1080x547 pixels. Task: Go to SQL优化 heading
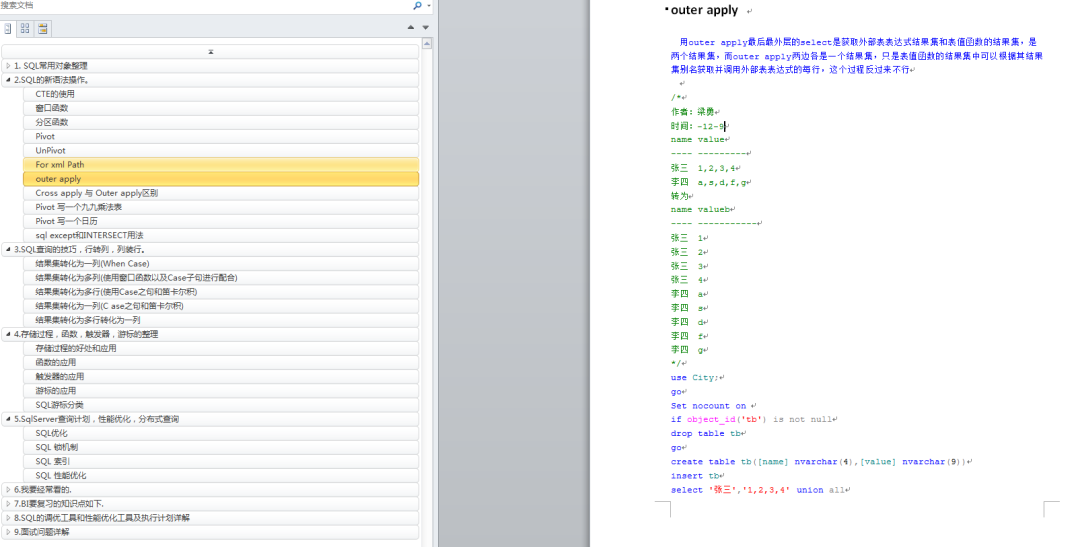coord(220,433)
